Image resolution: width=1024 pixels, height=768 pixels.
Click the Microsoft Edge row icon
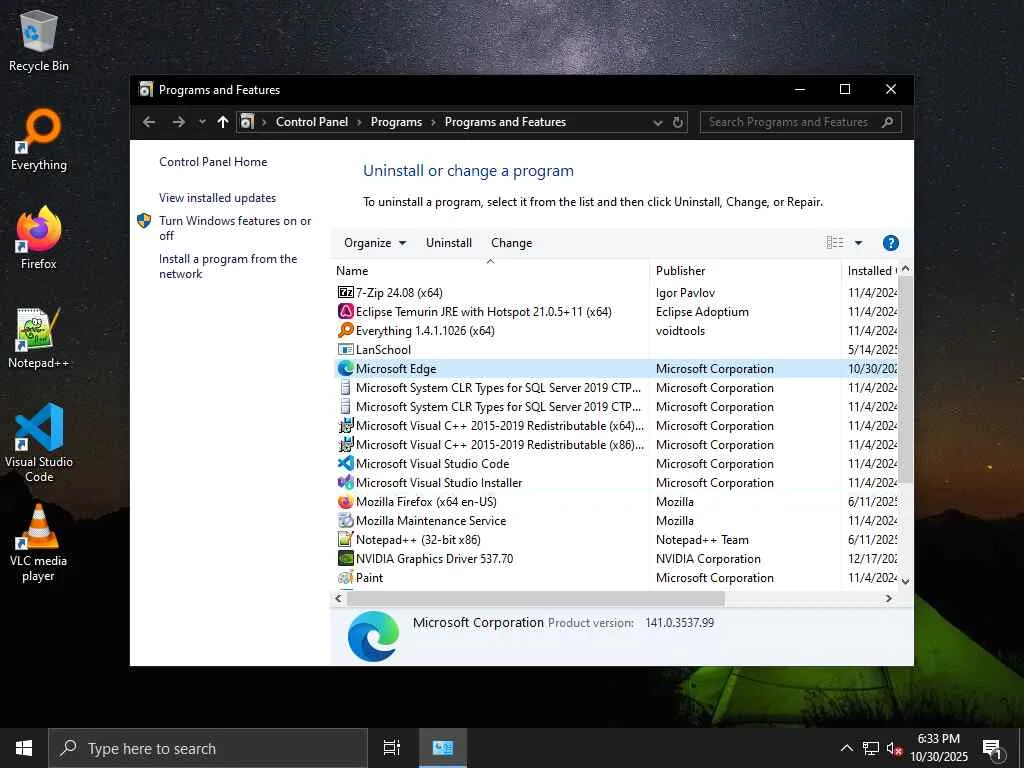(x=345, y=368)
